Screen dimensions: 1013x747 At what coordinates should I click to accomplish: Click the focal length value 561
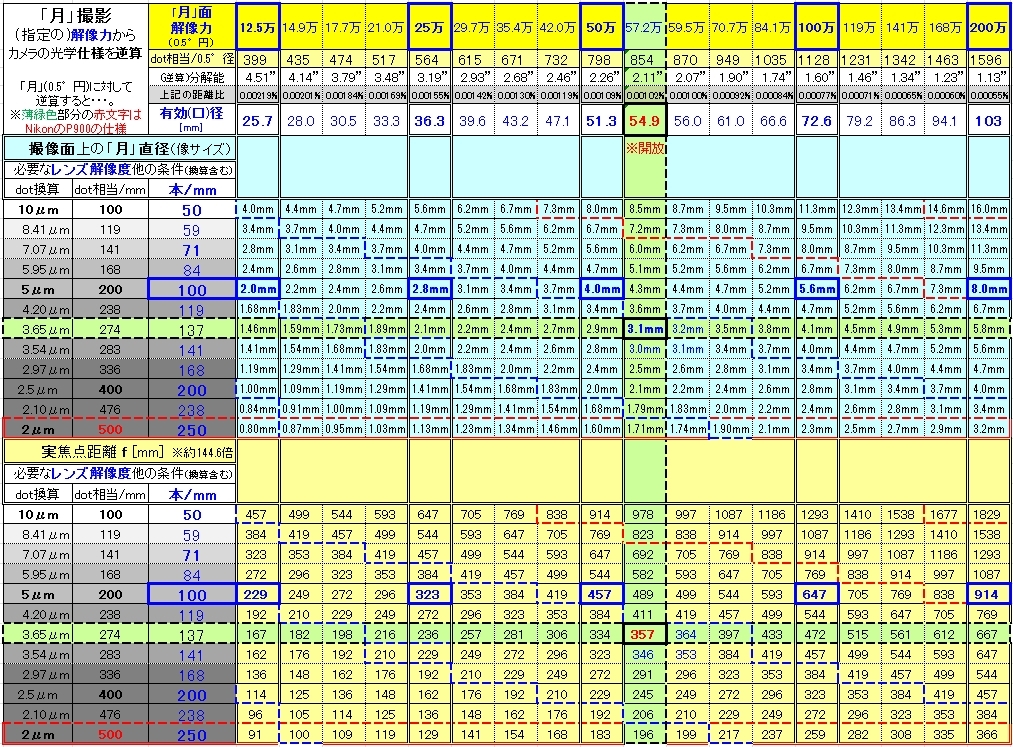point(902,635)
